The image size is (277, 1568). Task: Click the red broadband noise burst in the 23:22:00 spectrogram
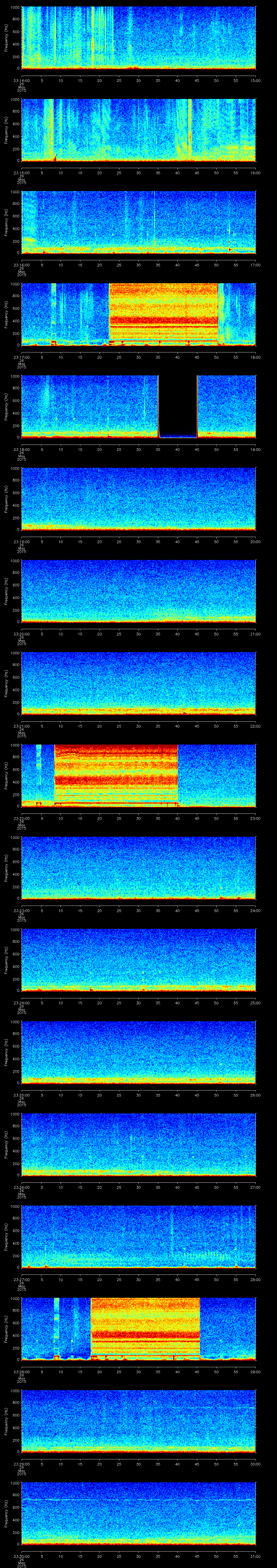click(116, 775)
